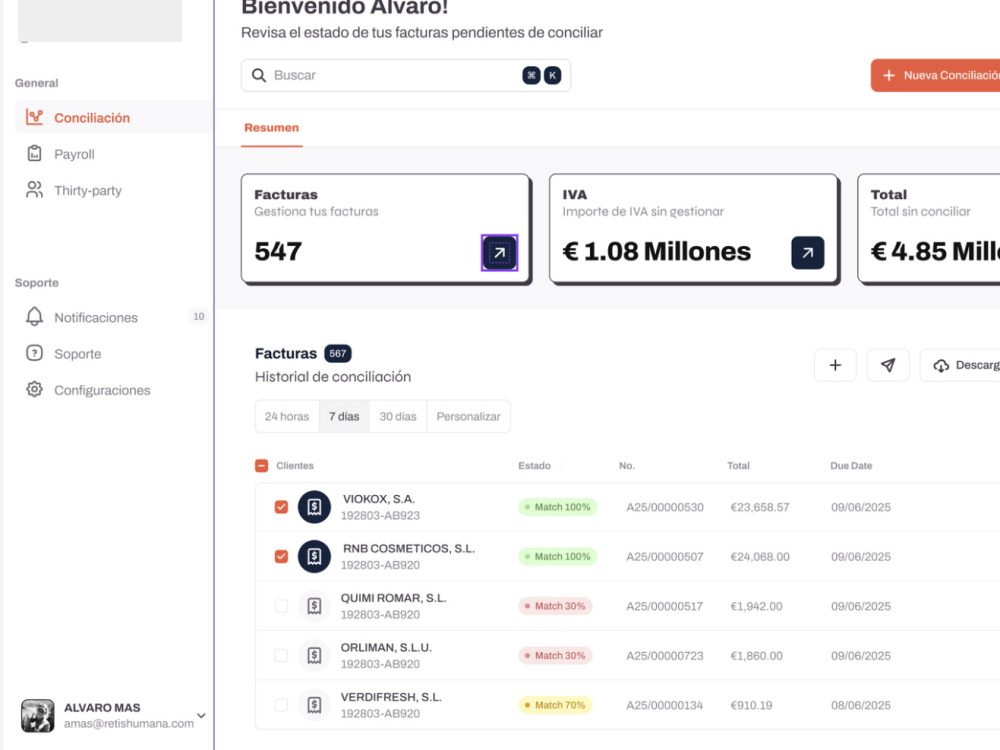Click the K key shortcut badge
Viewport: 1000px width, 750px height.
552,75
